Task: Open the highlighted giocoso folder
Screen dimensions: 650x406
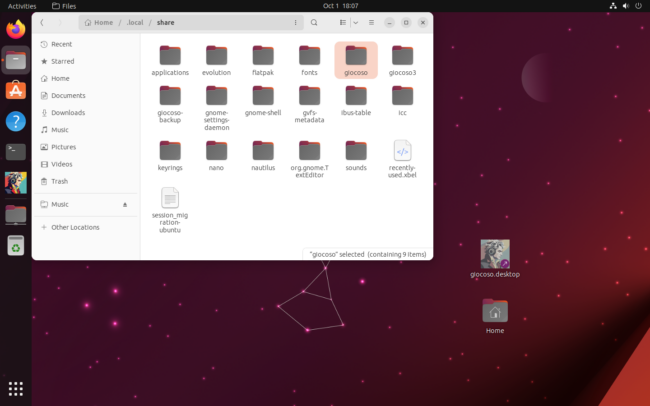Action: click(x=356, y=61)
